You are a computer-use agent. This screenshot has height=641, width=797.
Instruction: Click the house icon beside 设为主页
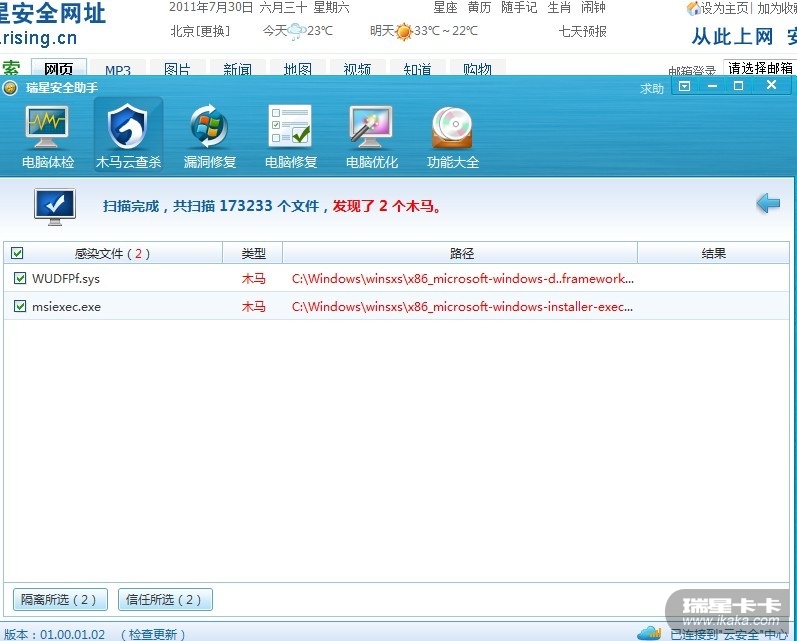693,8
